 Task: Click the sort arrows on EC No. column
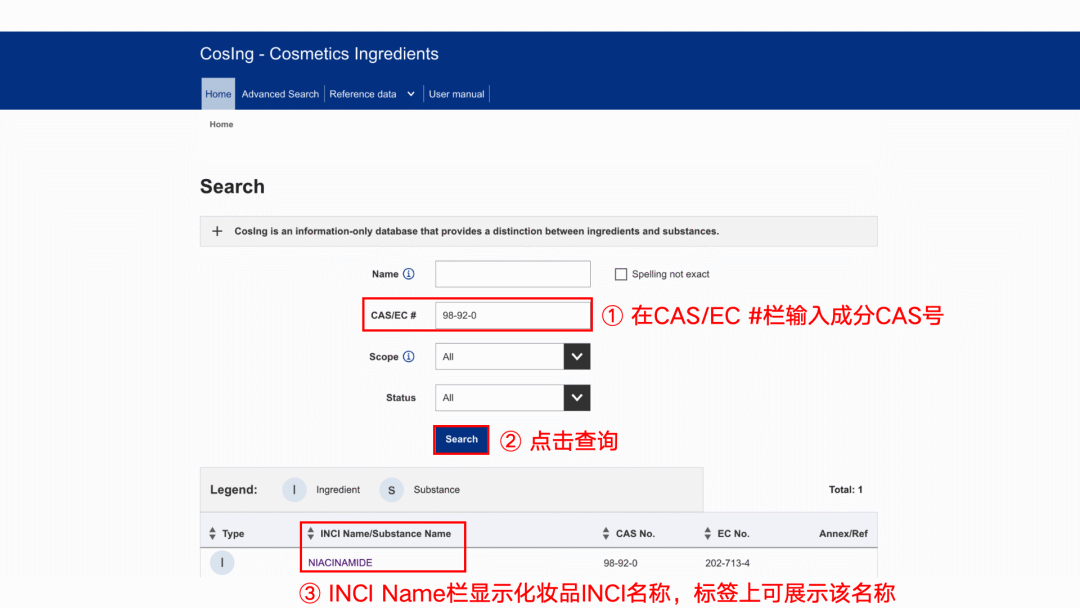[x=706, y=533]
